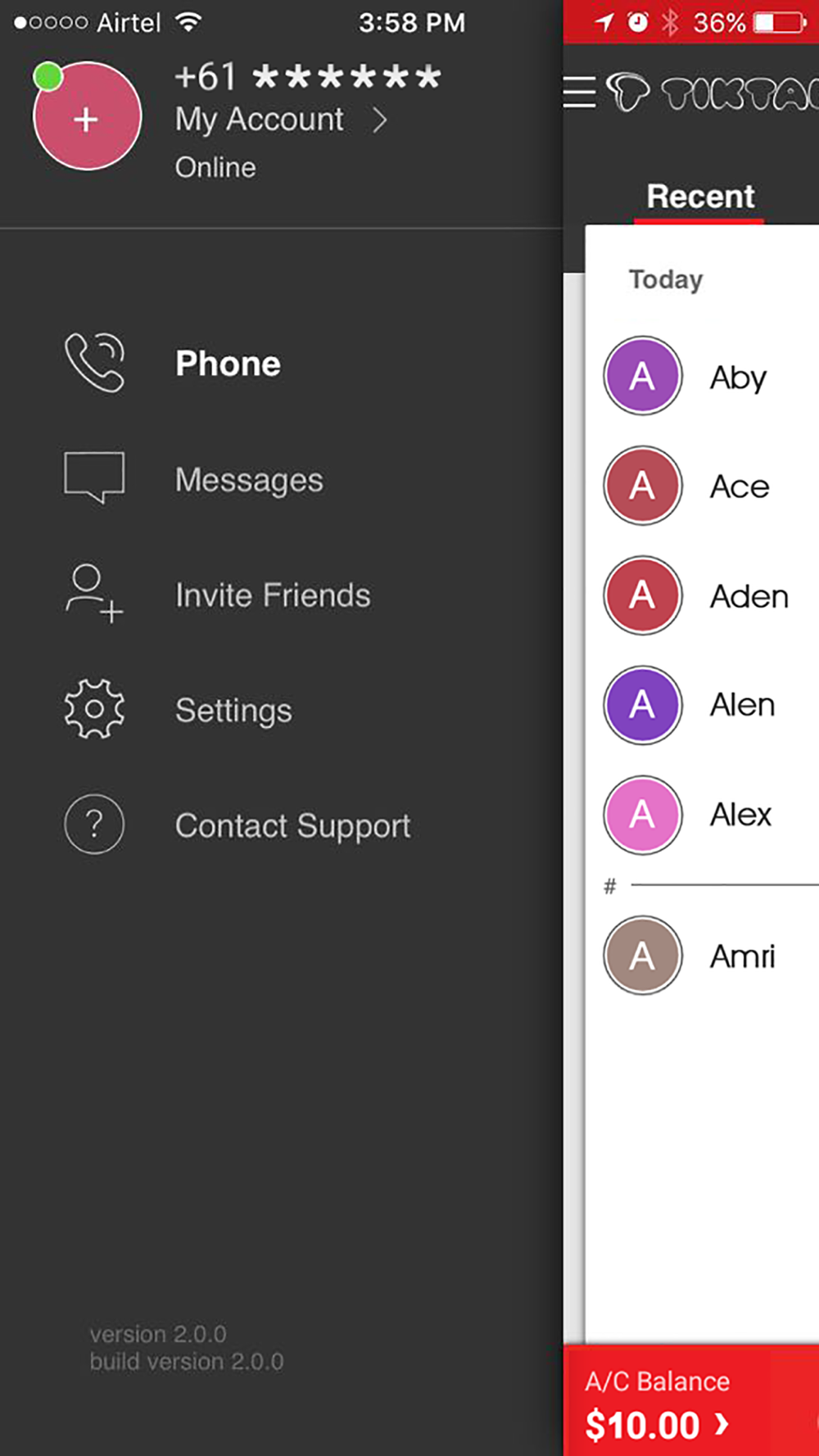Open contact Aby from recent list
The height and width of the screenshot is (1456, 819).
[738, 378]
